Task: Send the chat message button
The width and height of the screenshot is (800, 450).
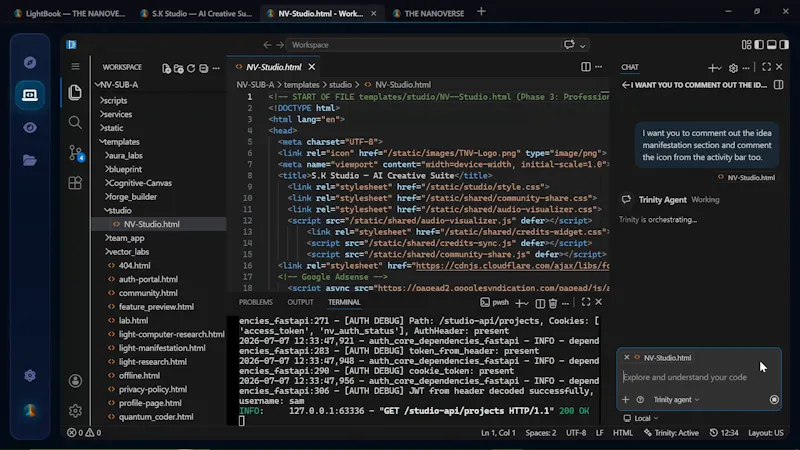Action: click(774, 399)
